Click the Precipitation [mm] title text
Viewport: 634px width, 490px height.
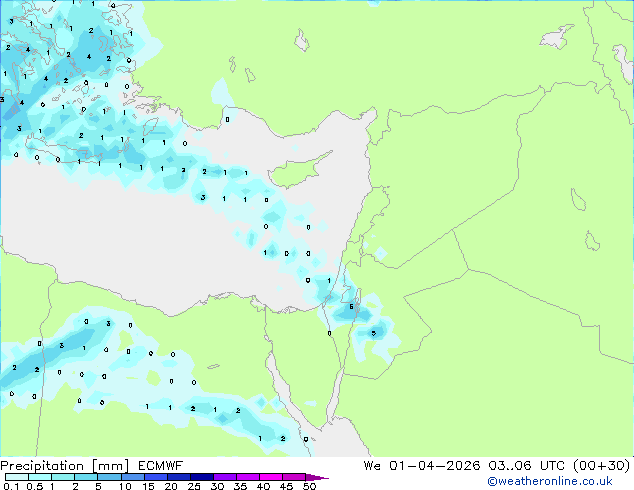pos(65,466)
